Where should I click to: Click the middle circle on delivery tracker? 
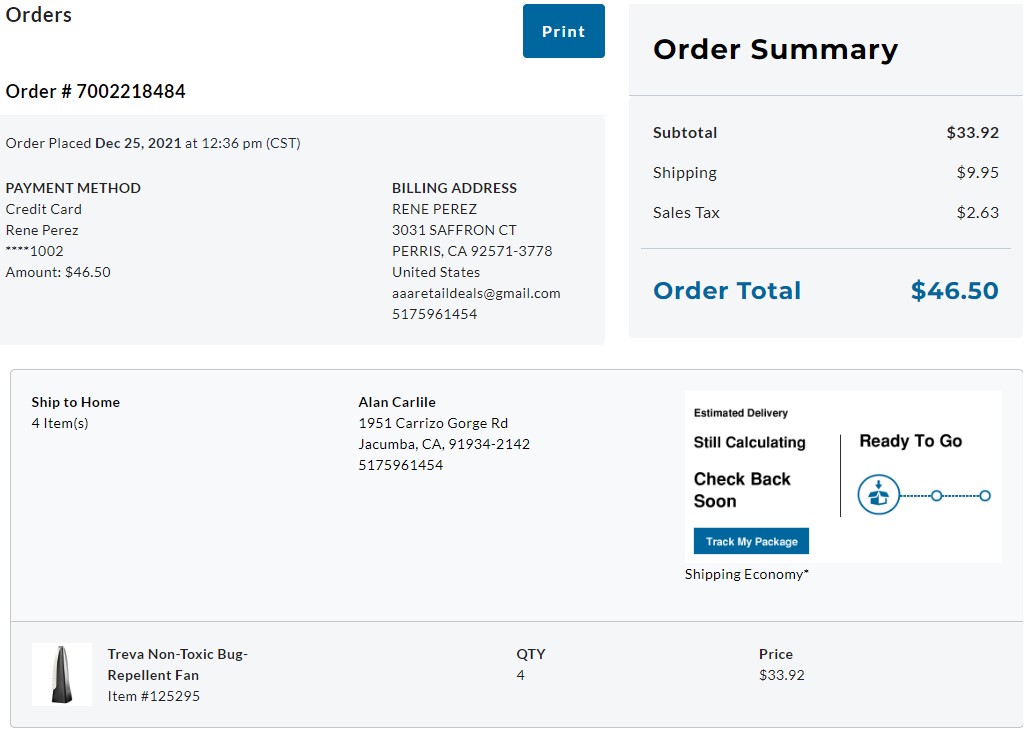(x=937, y=496)
